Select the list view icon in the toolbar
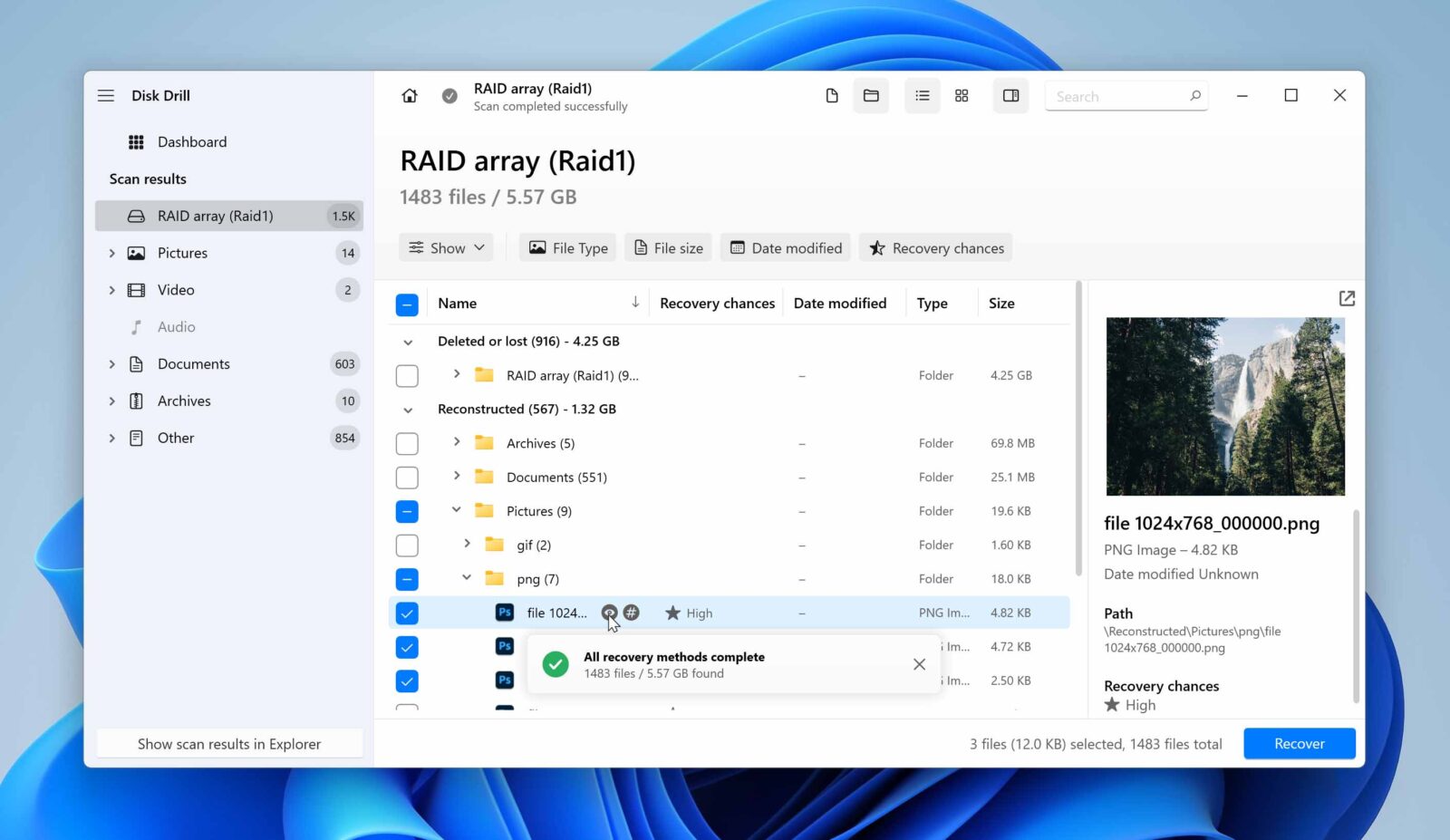 (x=922, y=95)
